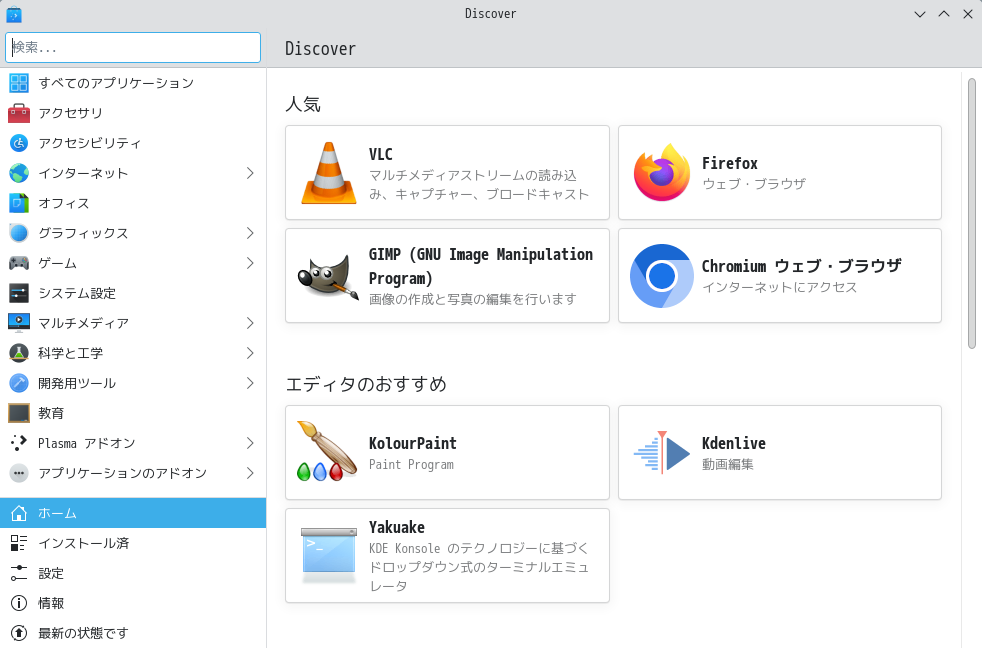Click the 検索 search input field
The width and height of the screenshot is (982, 648).
coord(133,48)
